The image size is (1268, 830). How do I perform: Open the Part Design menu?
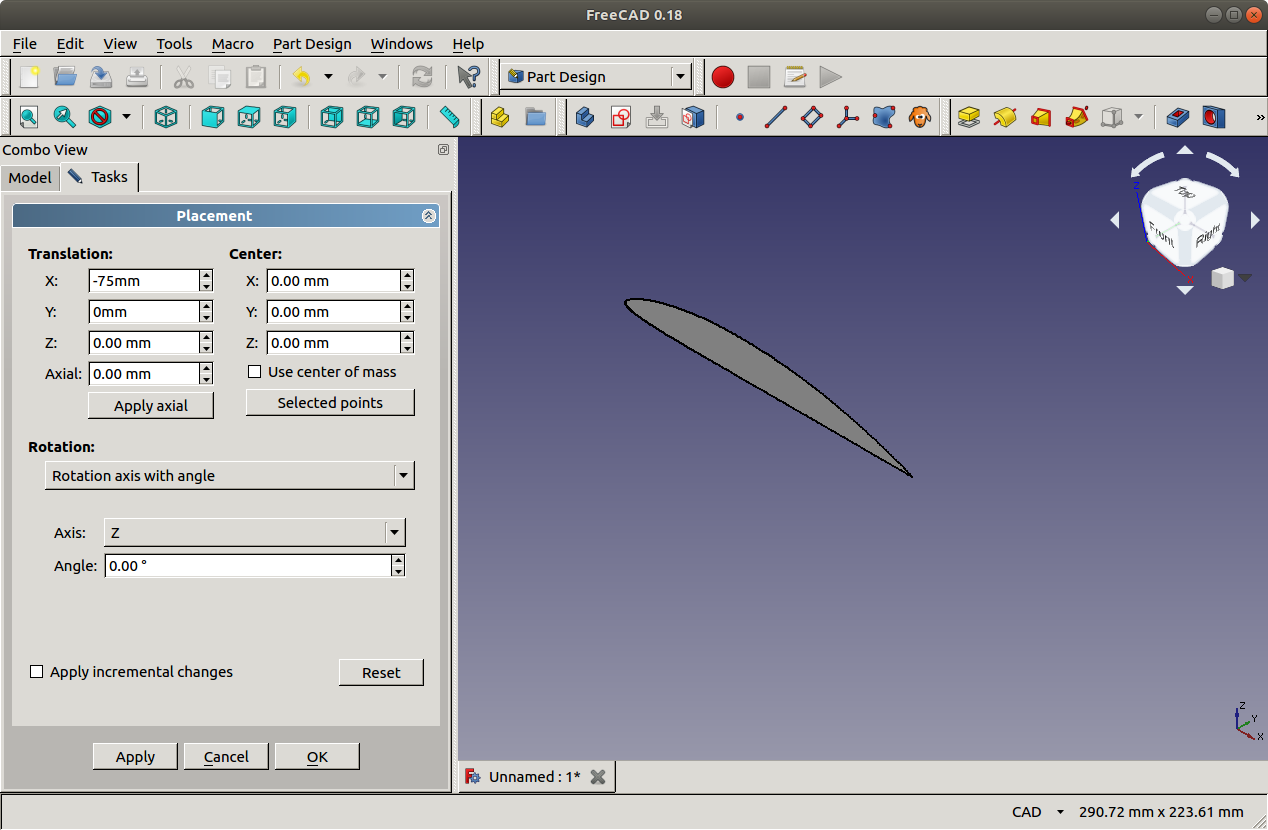(312, 44)
